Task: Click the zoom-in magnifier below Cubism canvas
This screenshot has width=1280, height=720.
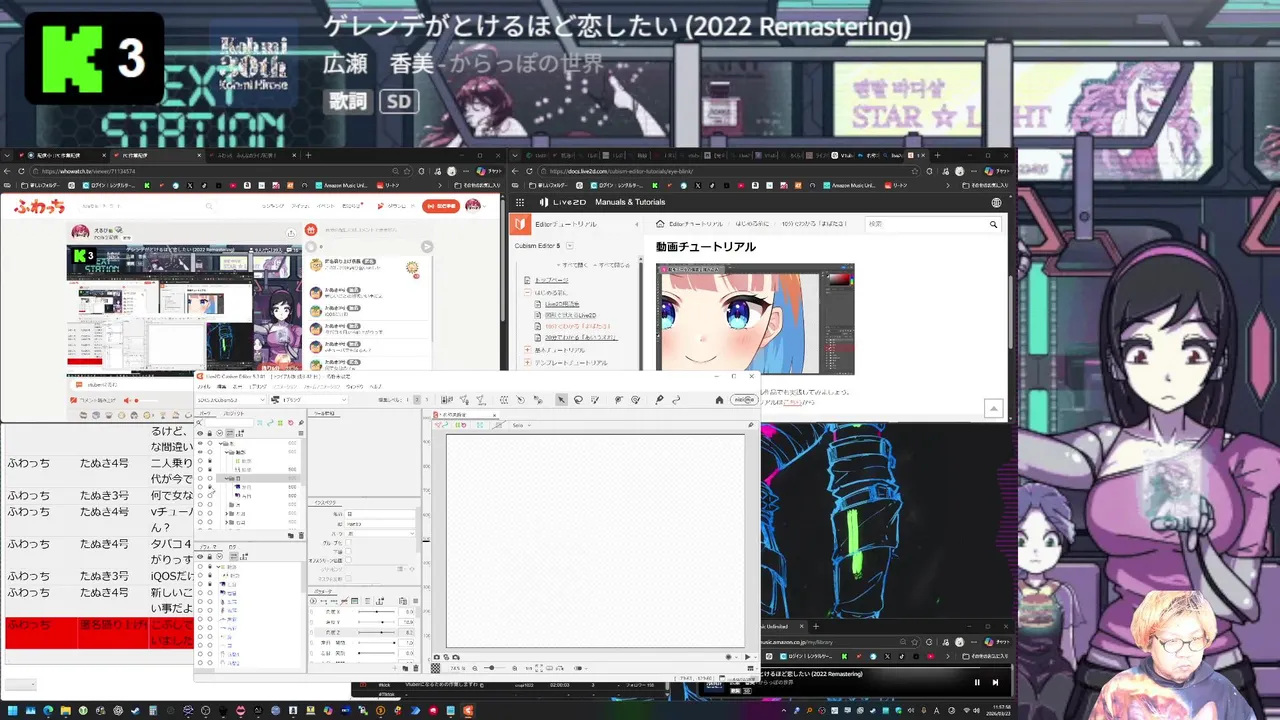Action: 515,668
